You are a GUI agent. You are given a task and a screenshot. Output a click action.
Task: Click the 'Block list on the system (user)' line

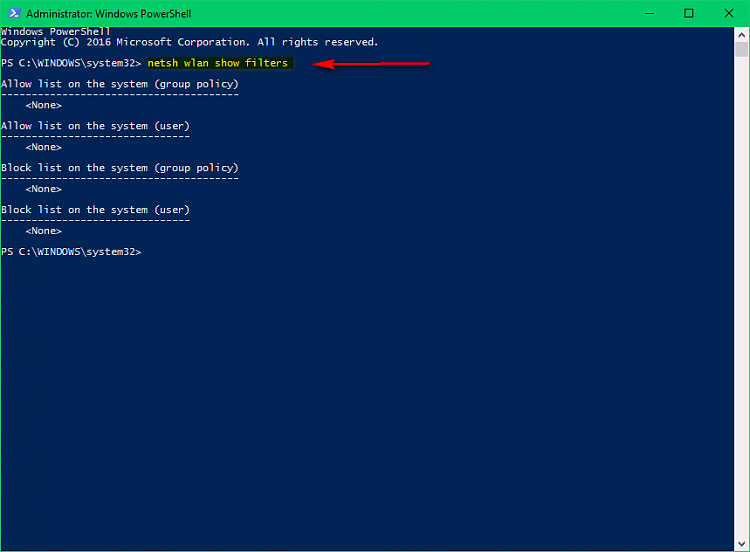(95, 210)
